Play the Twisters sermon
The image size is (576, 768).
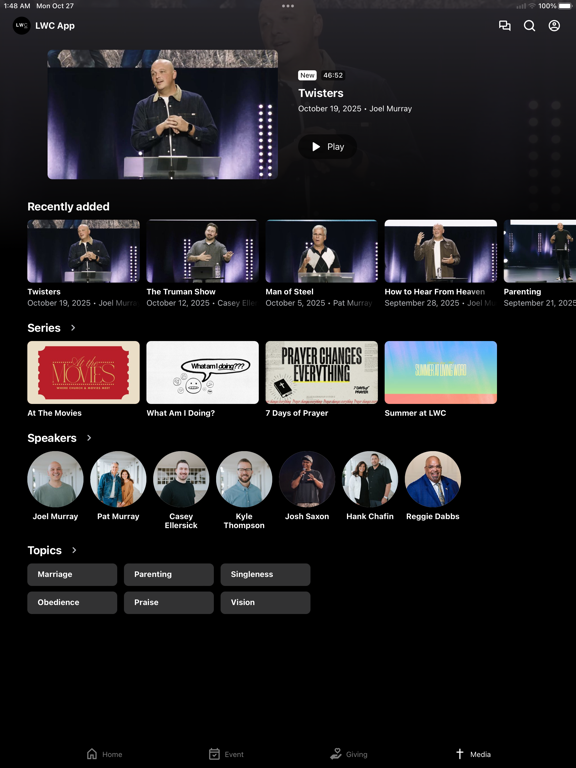point(328,146)
